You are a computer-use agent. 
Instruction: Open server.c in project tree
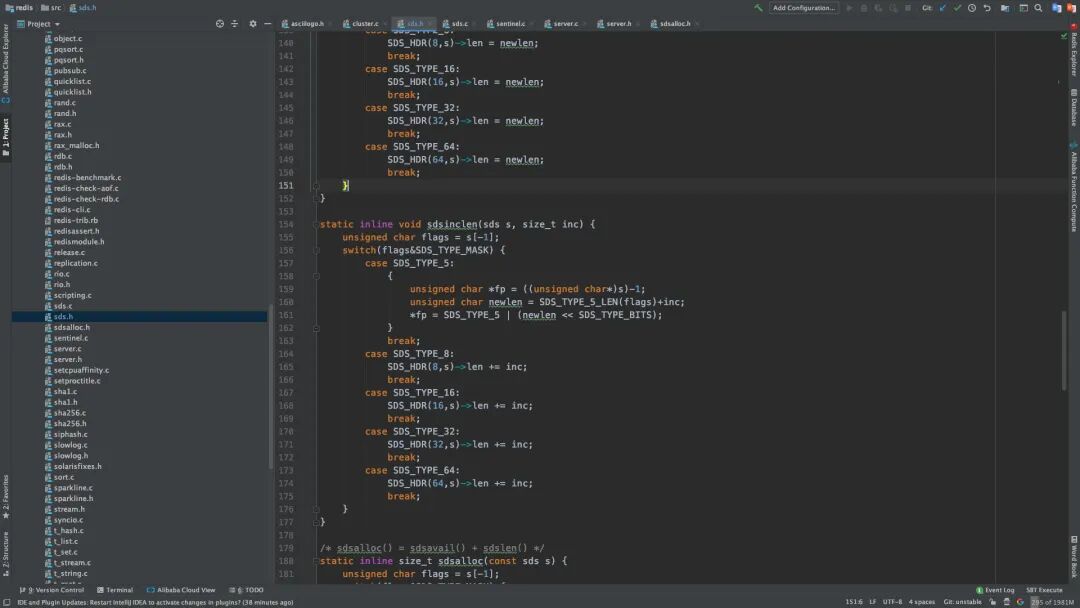pyautogui.click(x=68, y=349)
